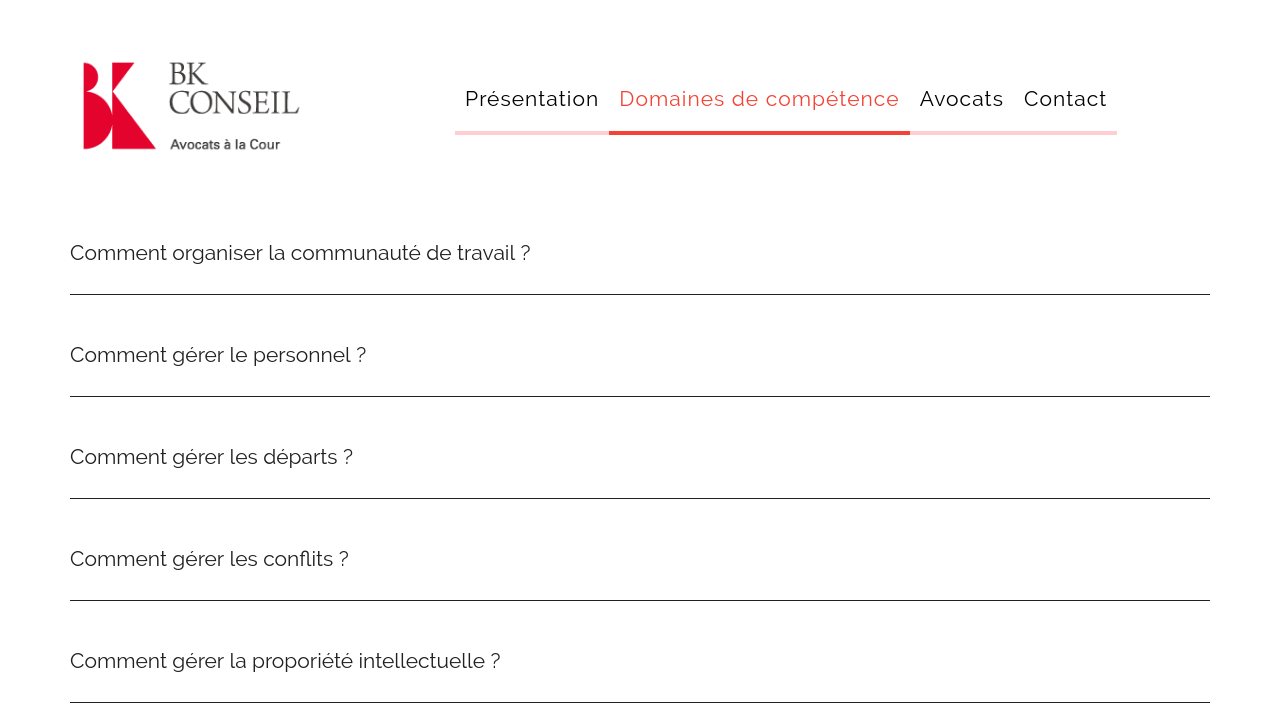This screenshot has height=720, width=1280.
Task: Click the divider line under the départs question
Action: [640, 498]
